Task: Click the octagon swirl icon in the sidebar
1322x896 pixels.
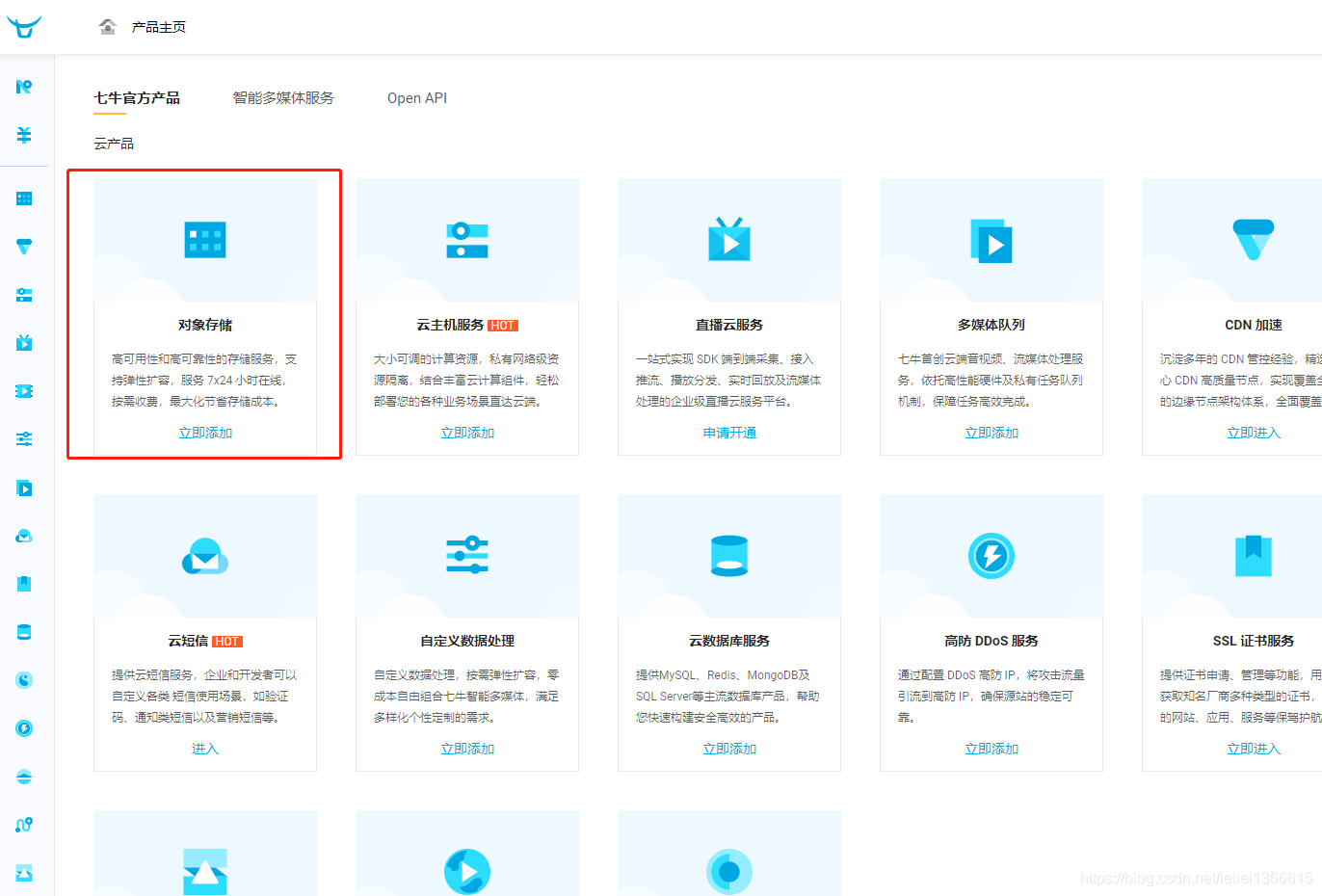Action: [x=24, y=680]
